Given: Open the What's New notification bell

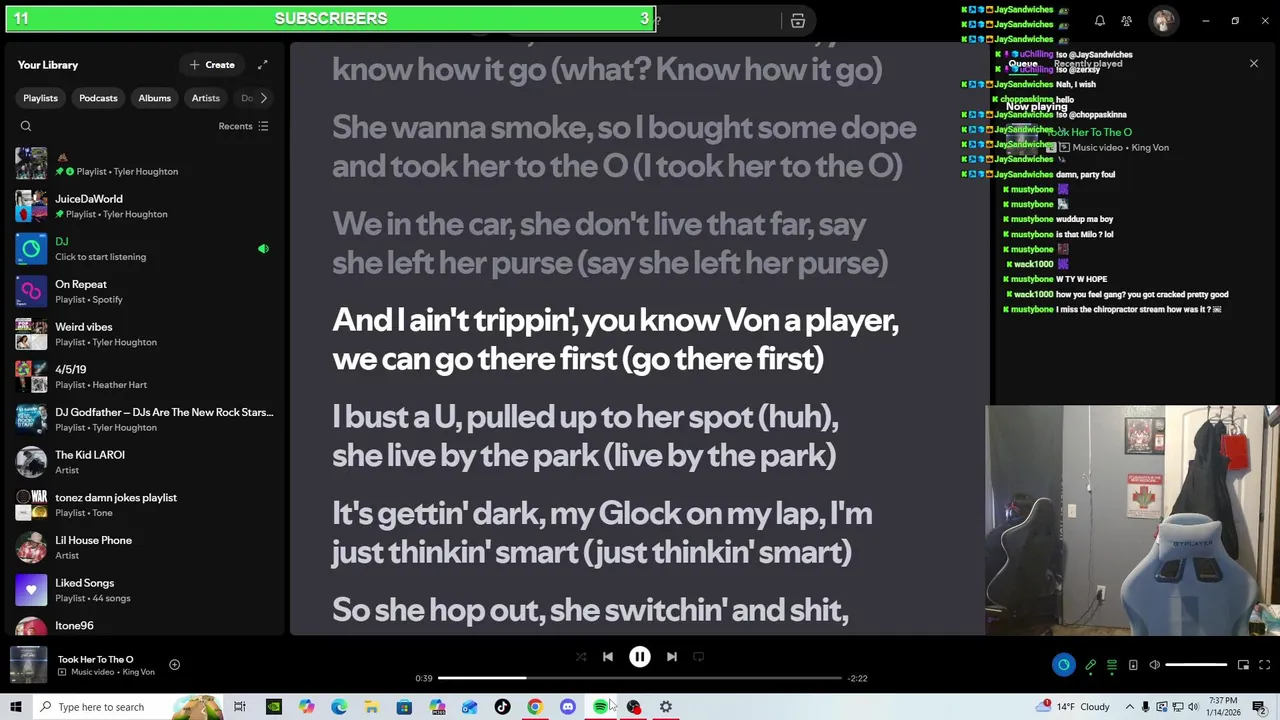Looking at the screenshot, I should click(x=1100, y=21).
